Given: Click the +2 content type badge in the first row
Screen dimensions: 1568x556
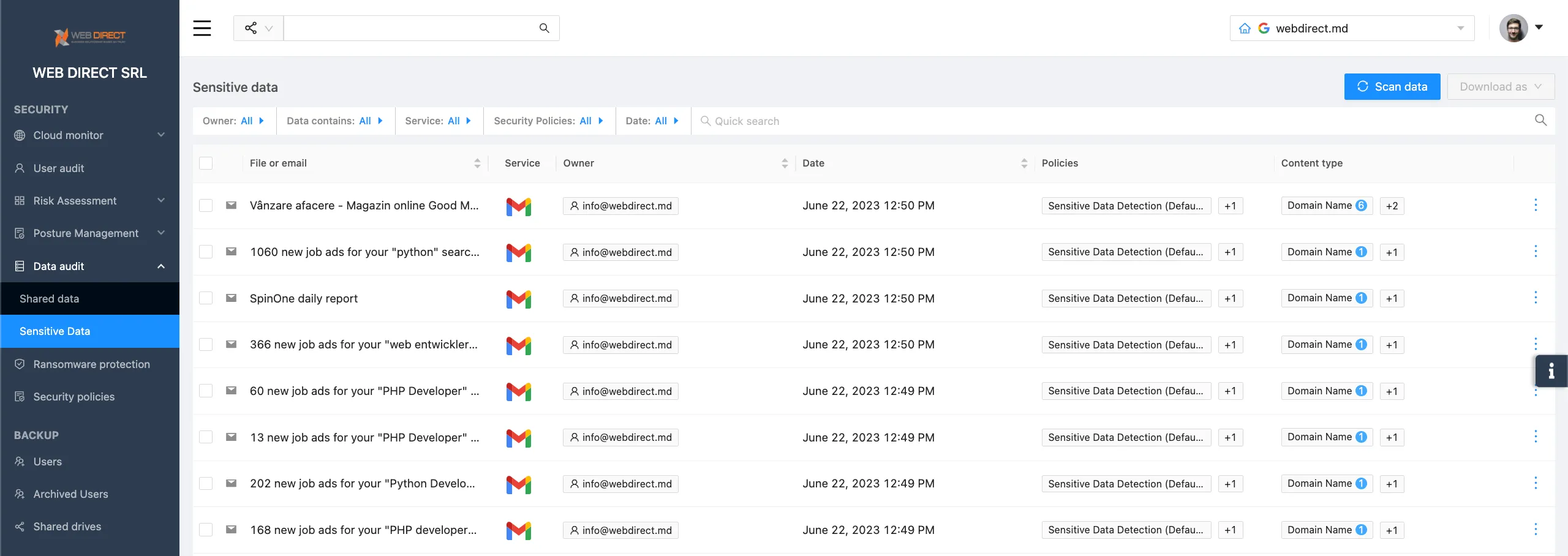Looking at the screenshot, I should click(x=1392, y=206).
